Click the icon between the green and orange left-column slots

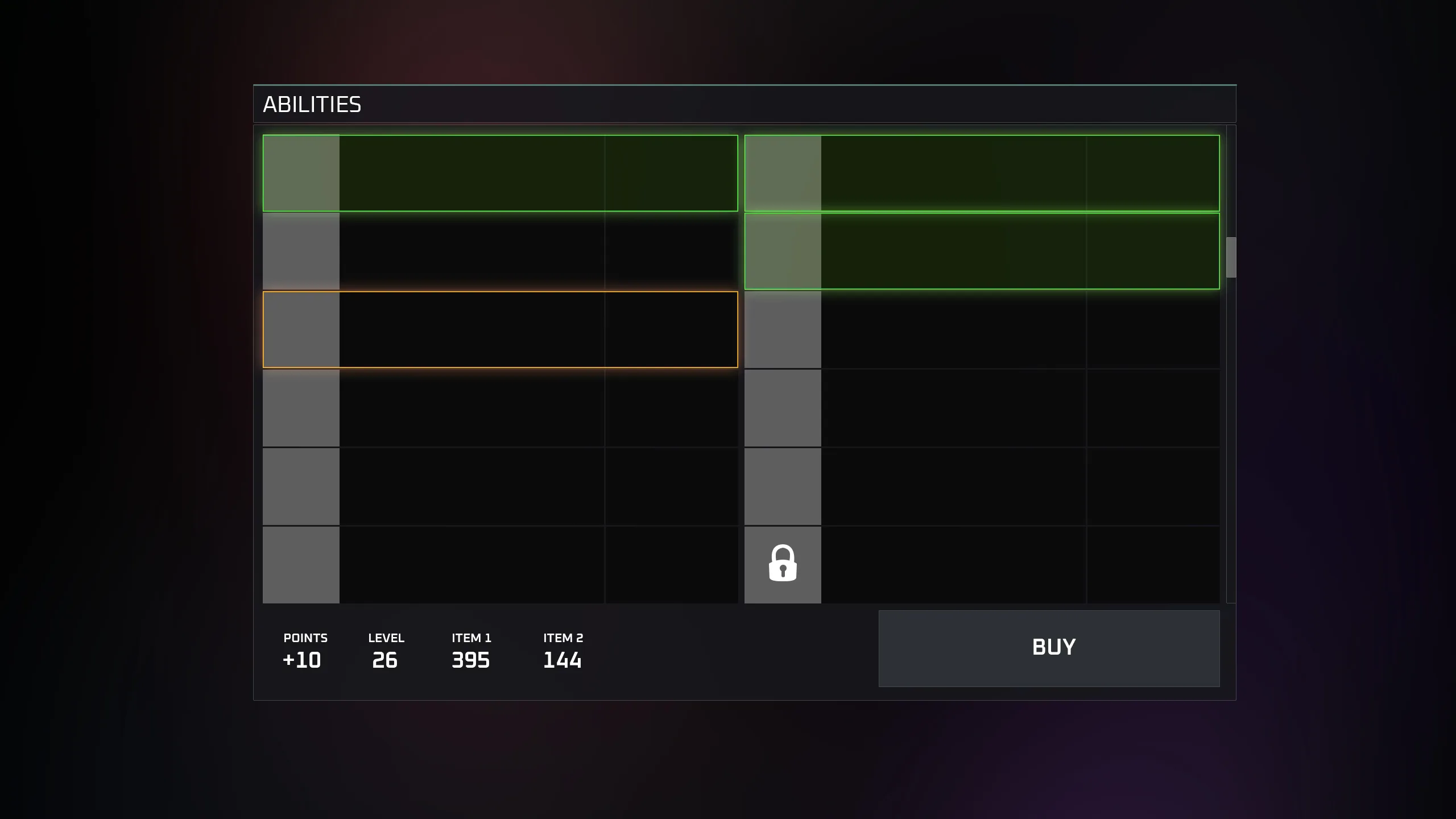[x=301, y=251]
